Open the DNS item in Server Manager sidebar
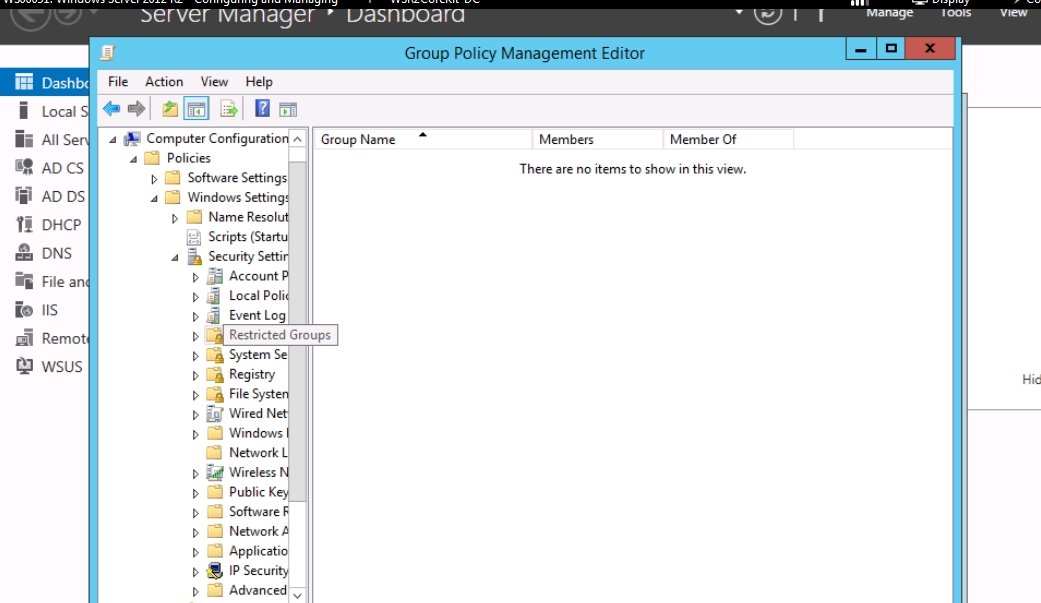Image resolution: width=1041 pixels, height=603 pixels. 56,253
